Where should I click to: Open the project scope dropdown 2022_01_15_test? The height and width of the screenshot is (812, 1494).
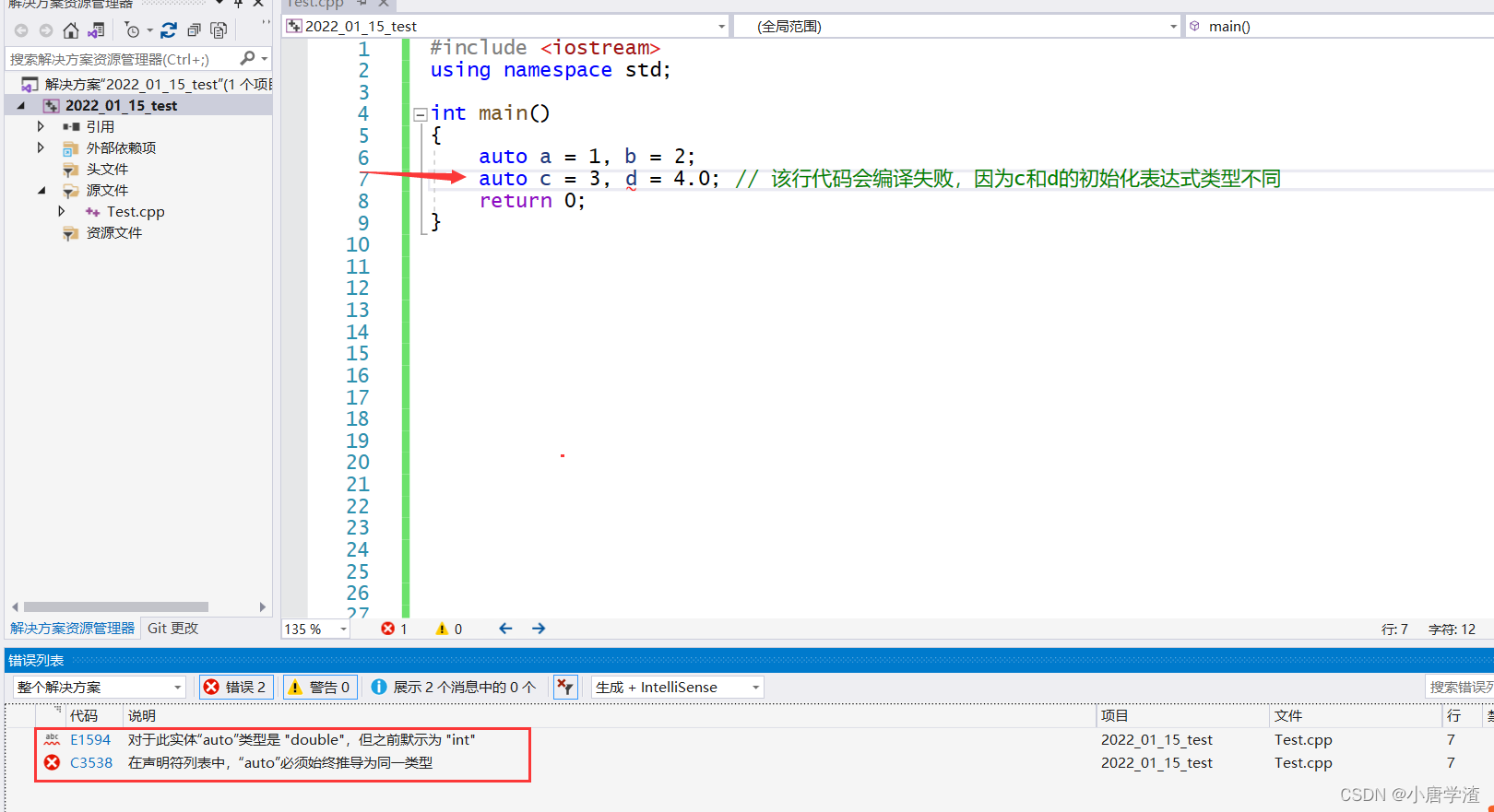pyautogui.click(x=505, y=26)
